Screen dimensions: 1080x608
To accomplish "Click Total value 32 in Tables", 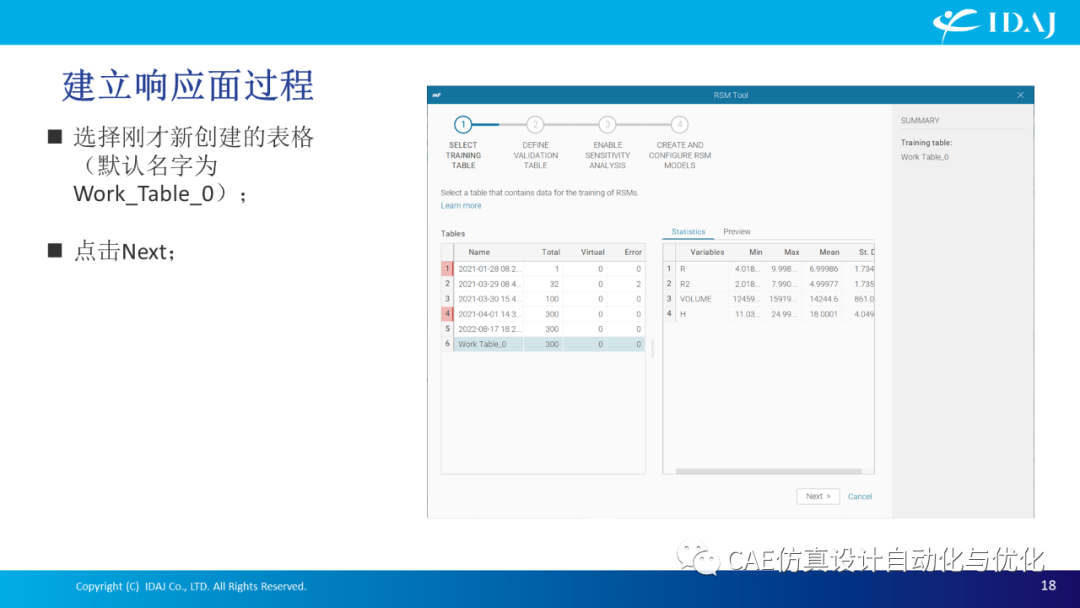I will [x=554, y=284].
